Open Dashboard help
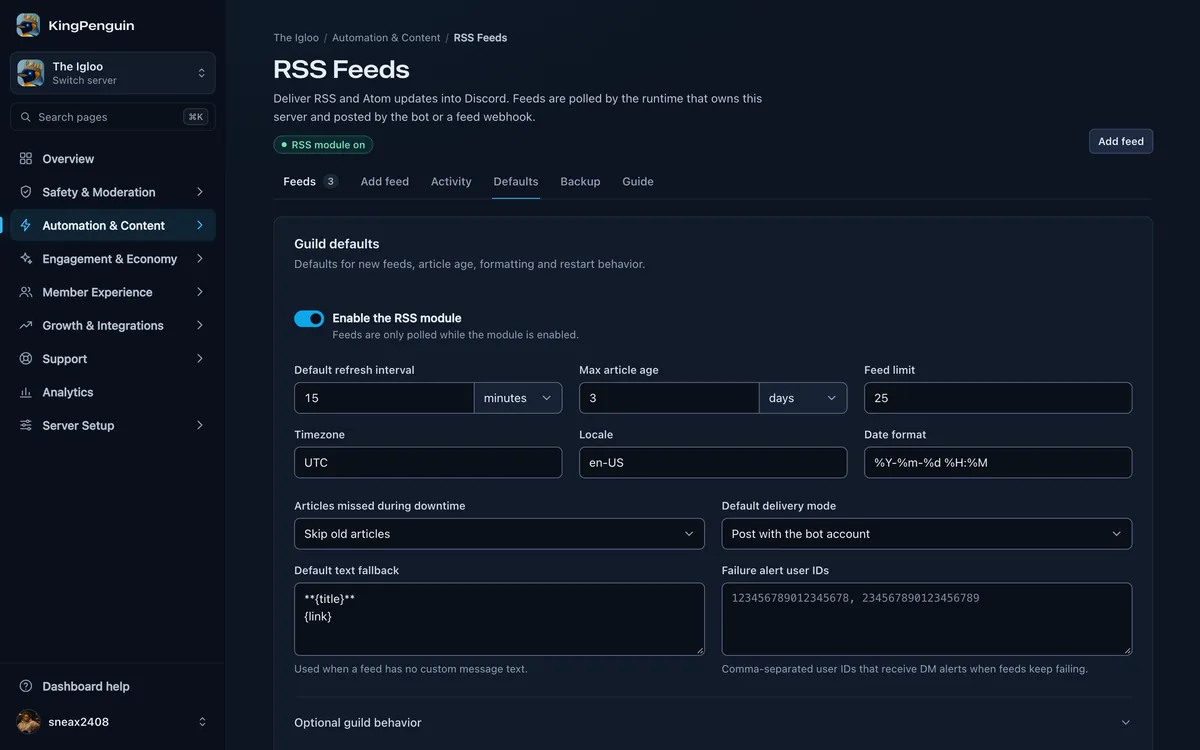The image size is (1200, 750). point(113,686)
